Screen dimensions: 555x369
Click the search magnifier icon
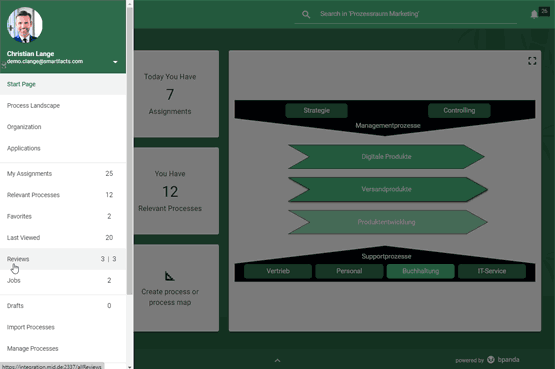click(306, 15)
